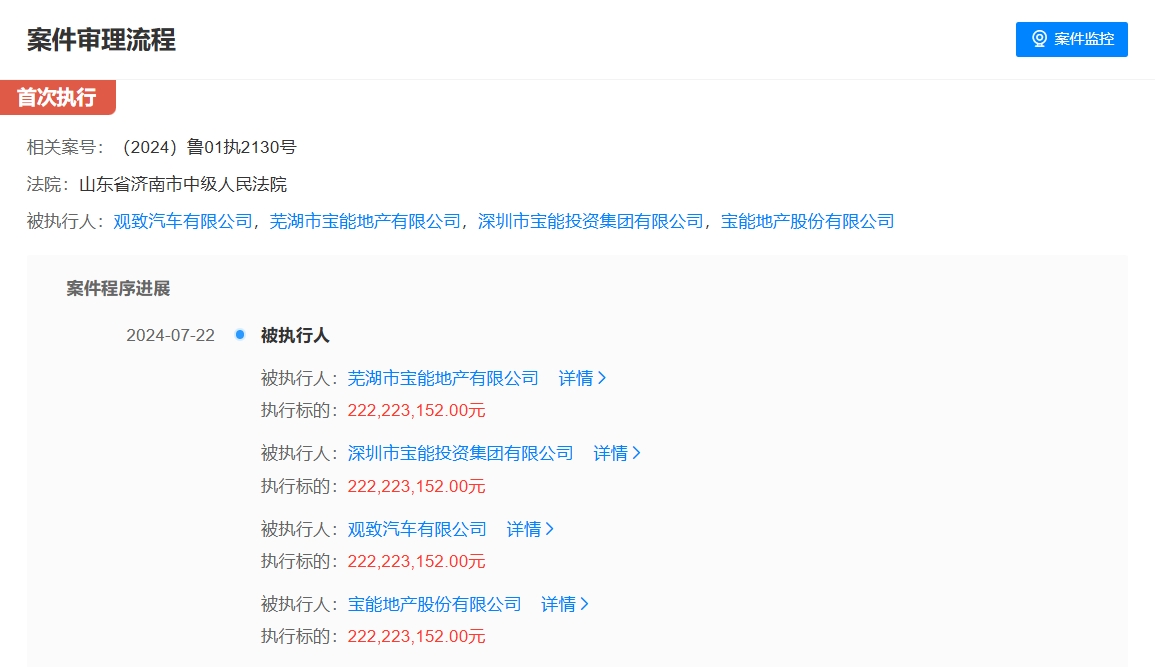This screenshot has height=667, width=1155.
Task: Open 深圳市宝能投资集团有限公司 link in progress list
Action: point(460,454)
